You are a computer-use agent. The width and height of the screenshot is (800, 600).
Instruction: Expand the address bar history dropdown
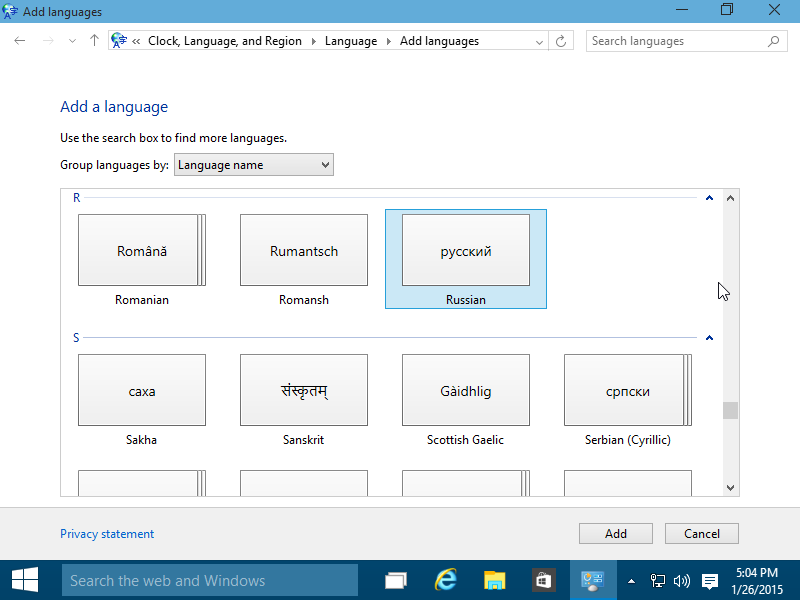click(539, 42)
